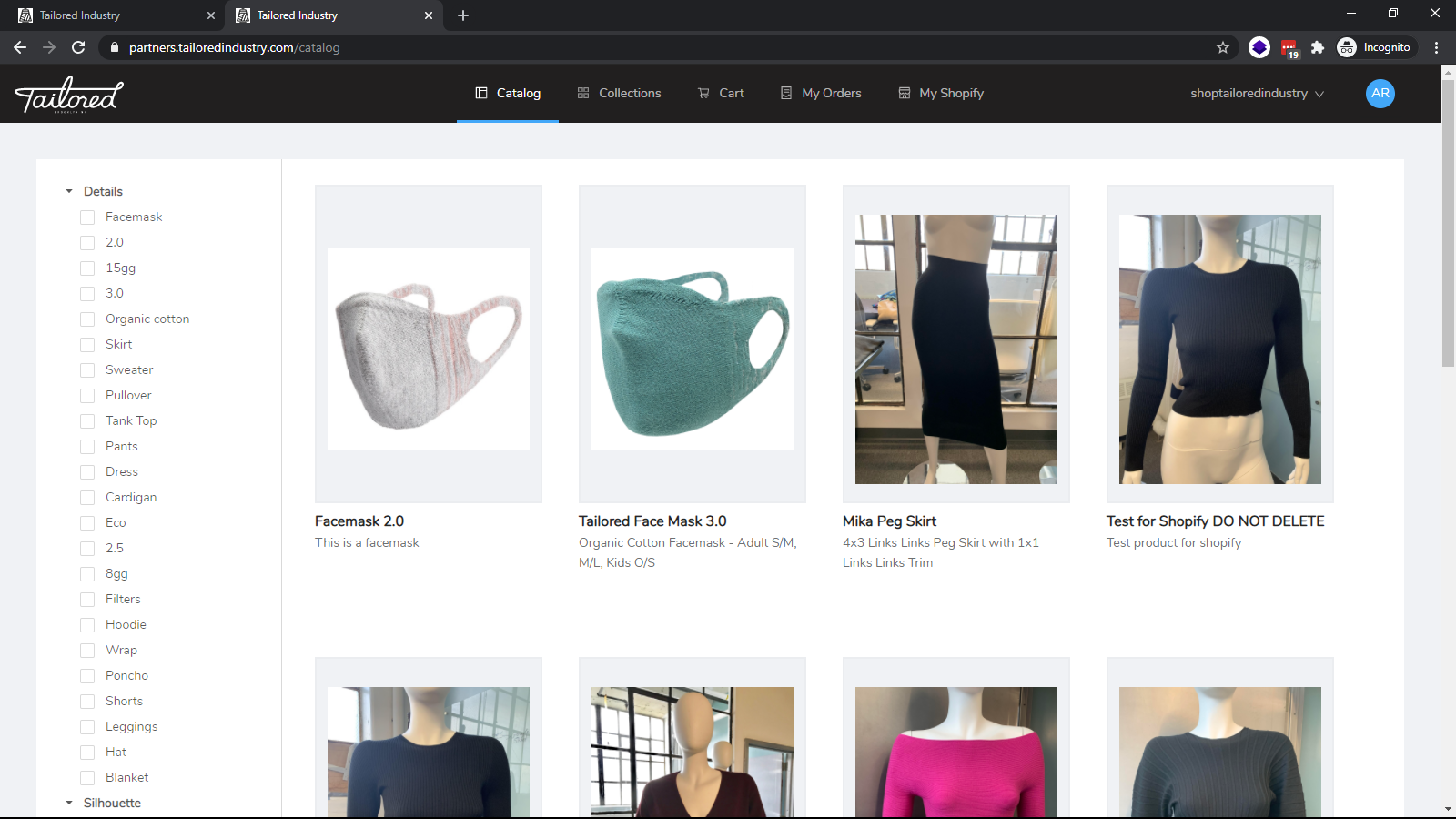Click the browser back arrow

20,47
